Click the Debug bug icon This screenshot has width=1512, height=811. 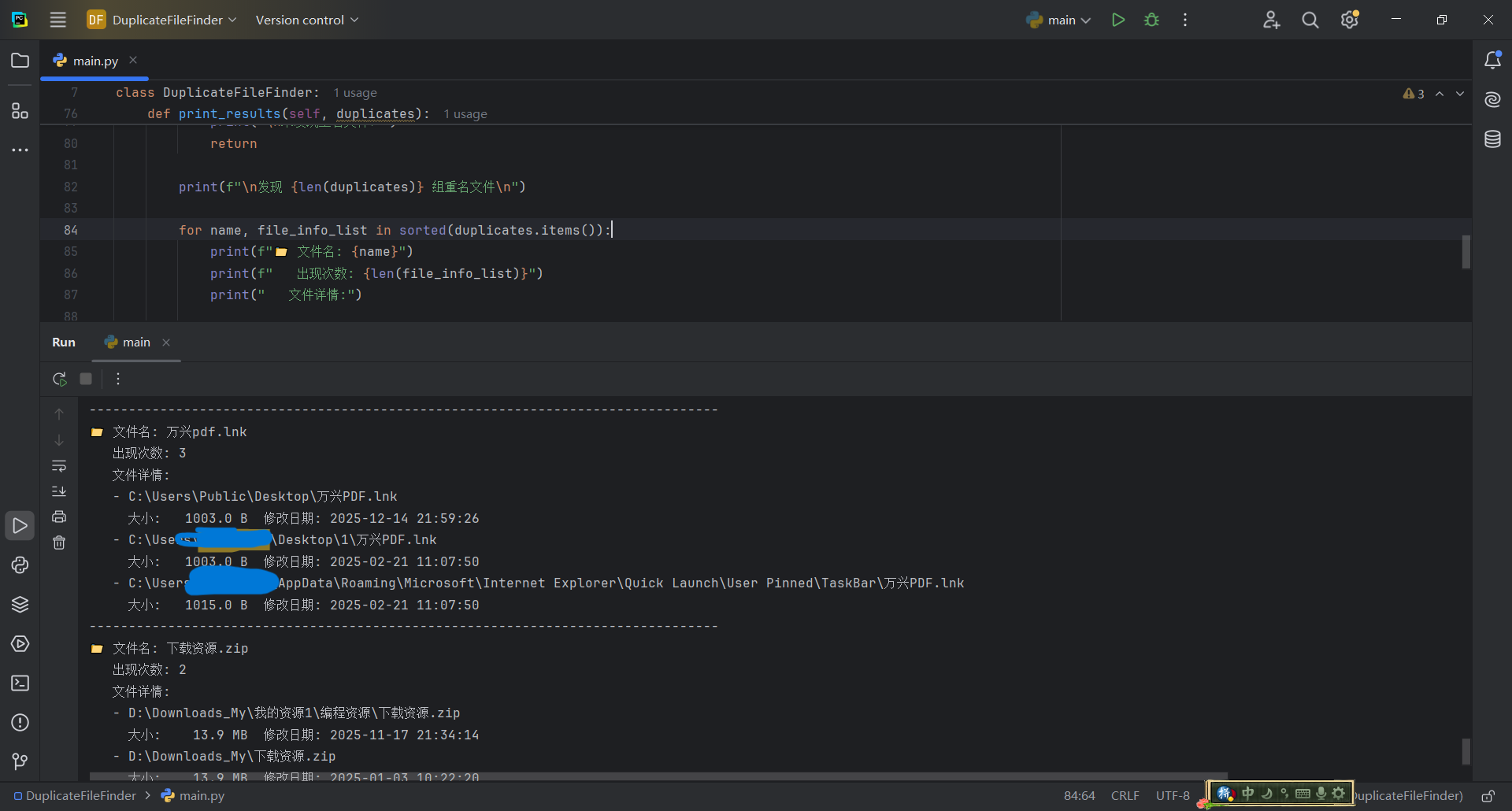(1151, 20)
